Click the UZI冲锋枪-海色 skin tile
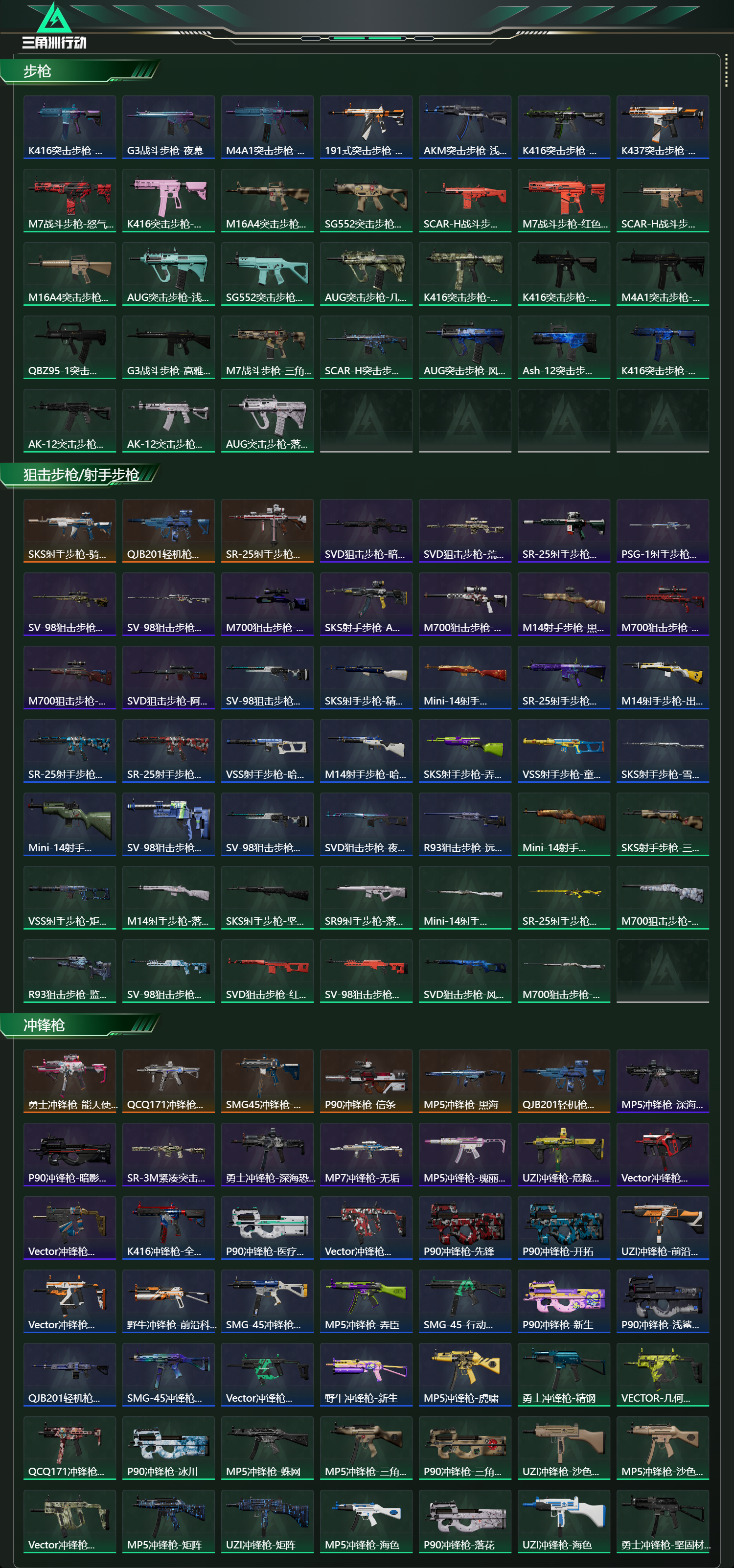This screenshot has width=734, height=1568. [x=564, y=1522]
